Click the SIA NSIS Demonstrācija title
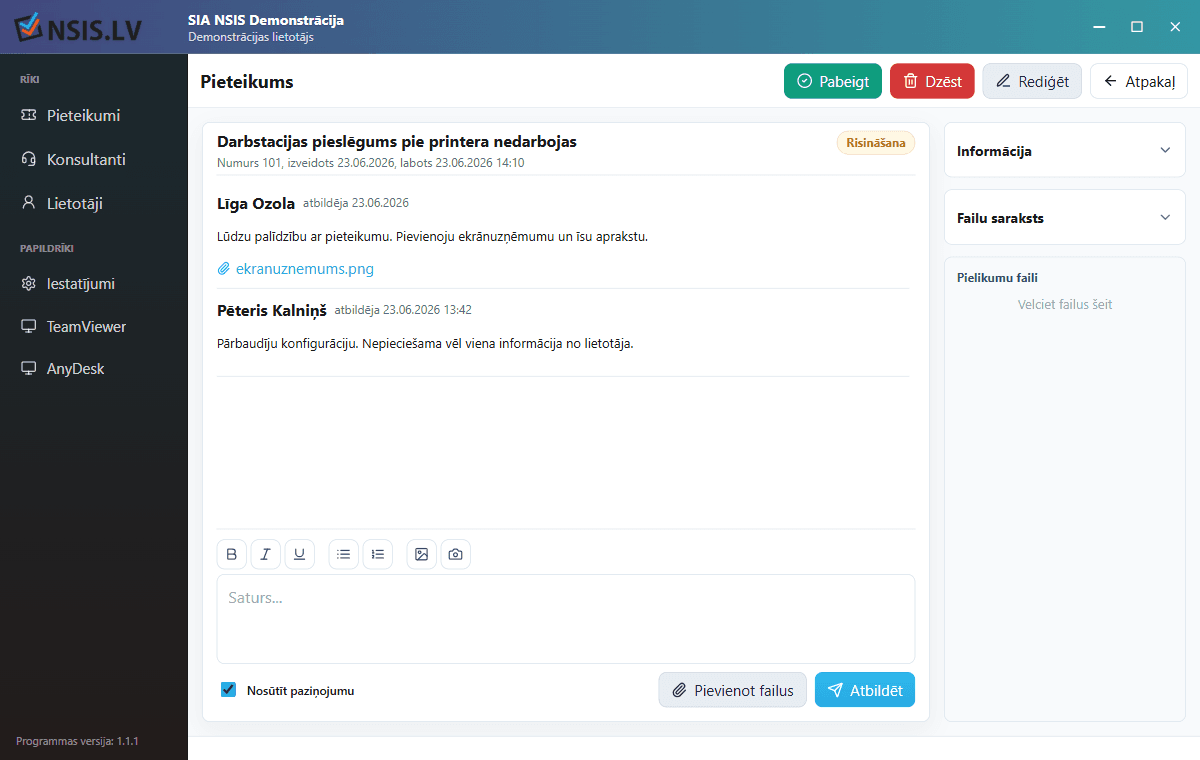Image resolution: width=1200 pixels, height=760 pixels. click(x=266, y=20)
